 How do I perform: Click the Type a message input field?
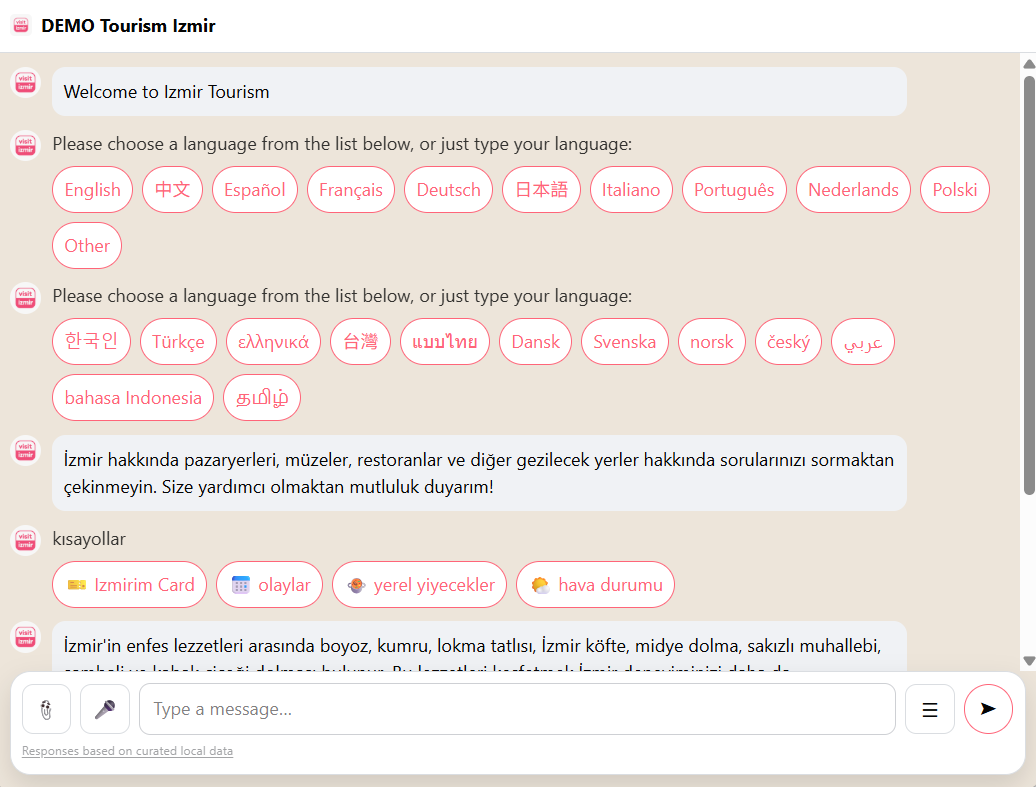click(517, 709)
